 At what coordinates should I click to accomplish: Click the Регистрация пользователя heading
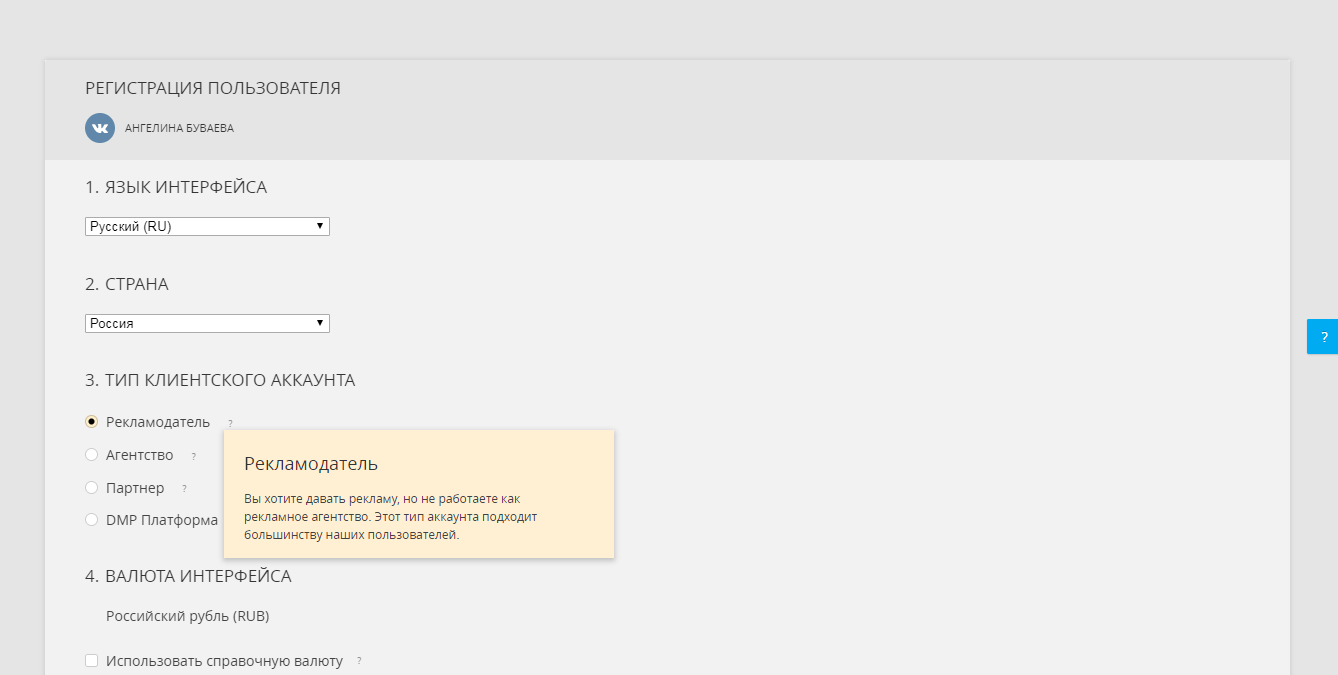(x=213, y=88)
